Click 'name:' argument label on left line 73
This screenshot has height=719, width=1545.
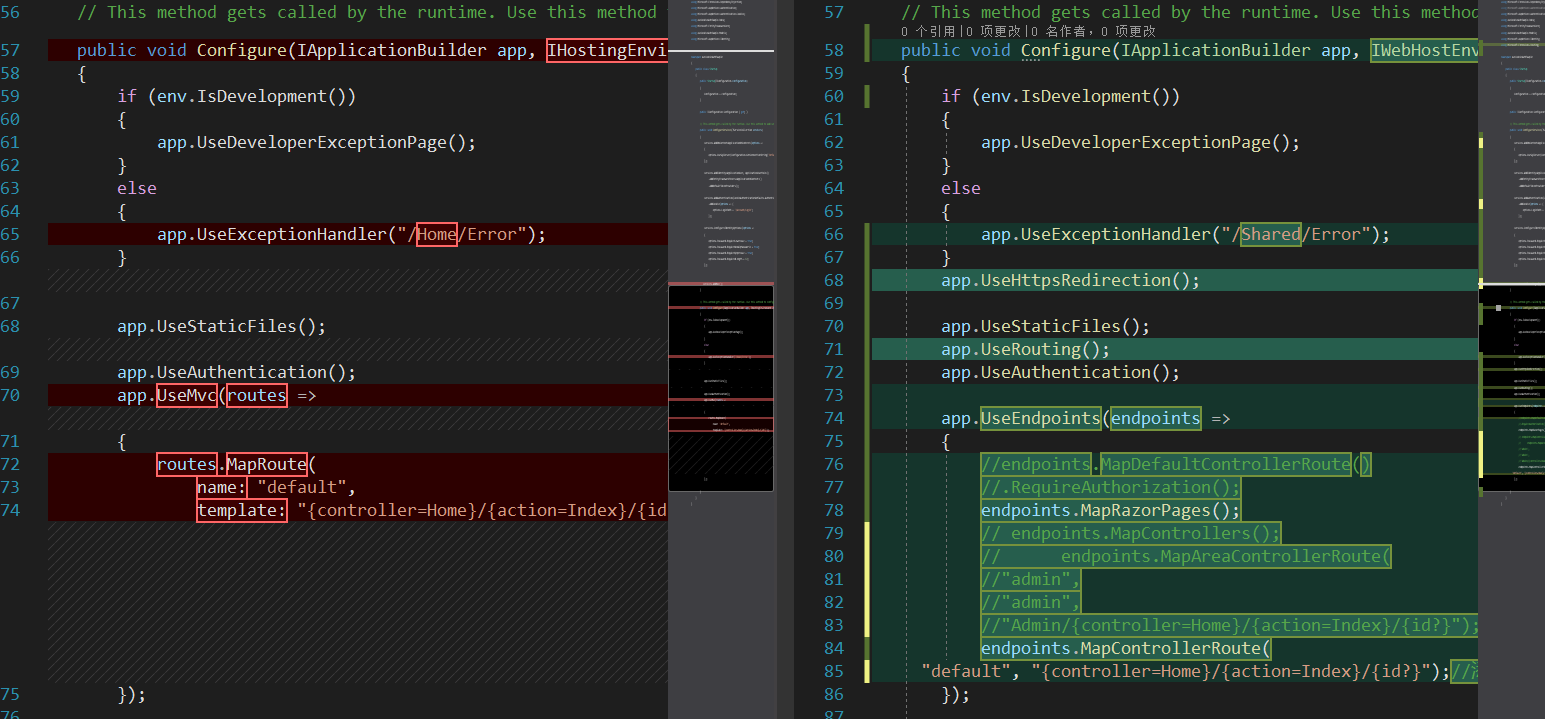(222, 487)
